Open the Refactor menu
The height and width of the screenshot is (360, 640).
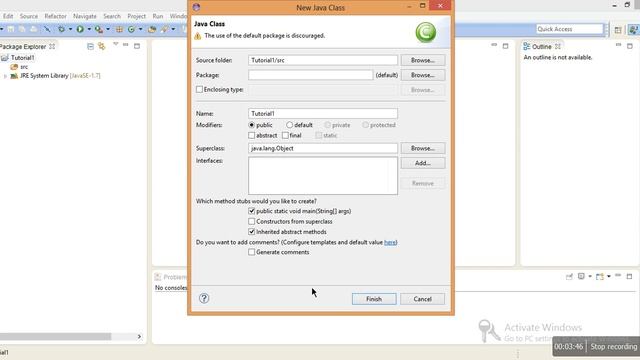pos(55,16)
